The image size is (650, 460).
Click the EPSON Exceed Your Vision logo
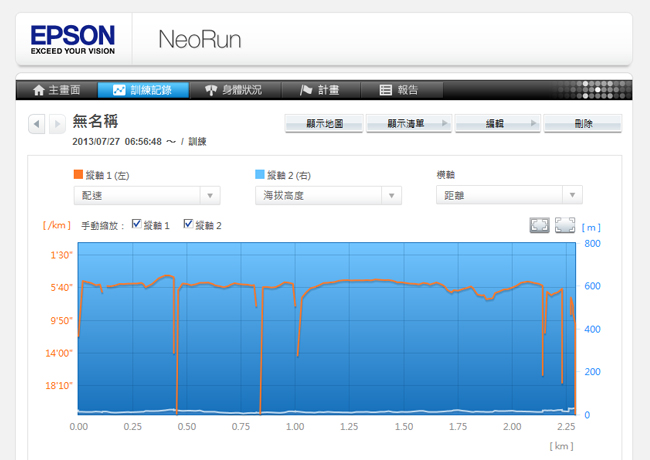tap(73, 40)
